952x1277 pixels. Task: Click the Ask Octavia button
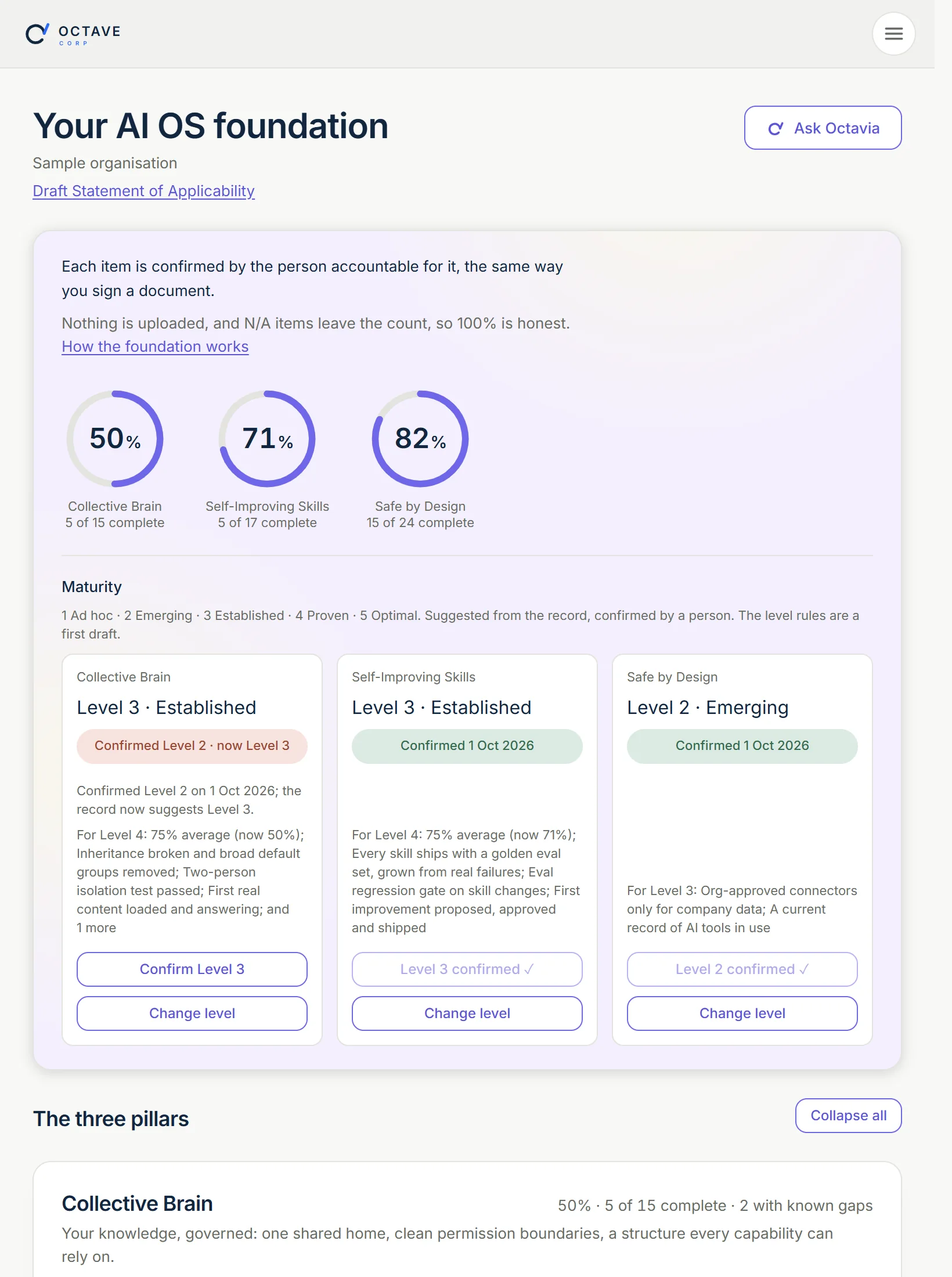point(823,128)
